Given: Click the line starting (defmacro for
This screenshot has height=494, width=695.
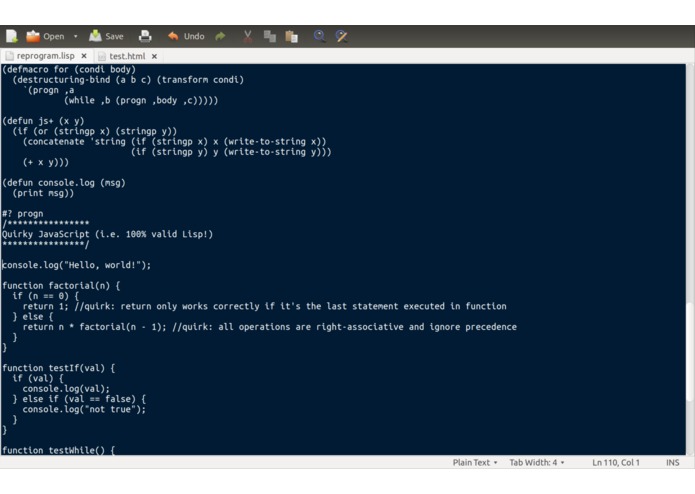Looking at the screenshot, I should [69, 69].
